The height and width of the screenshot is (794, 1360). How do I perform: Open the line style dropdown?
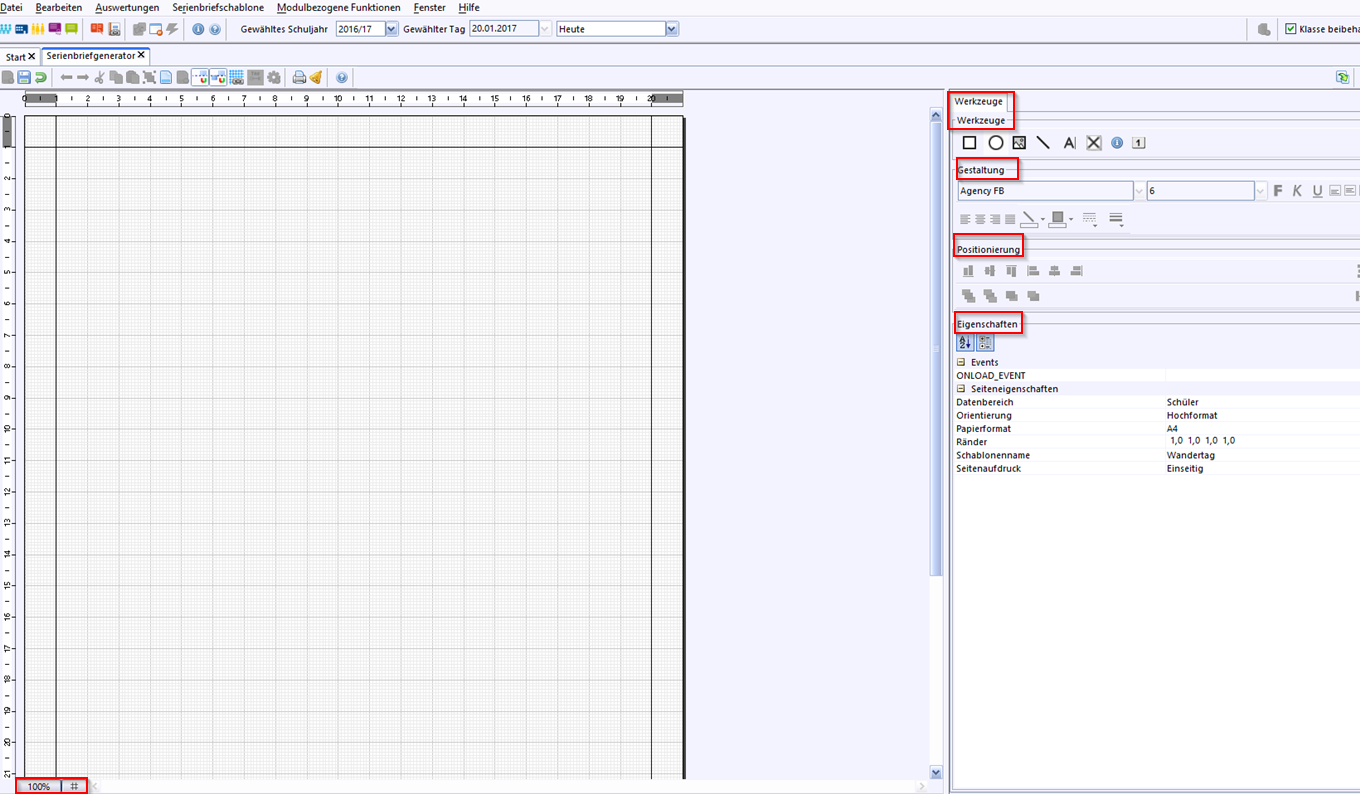point(1089,218)
